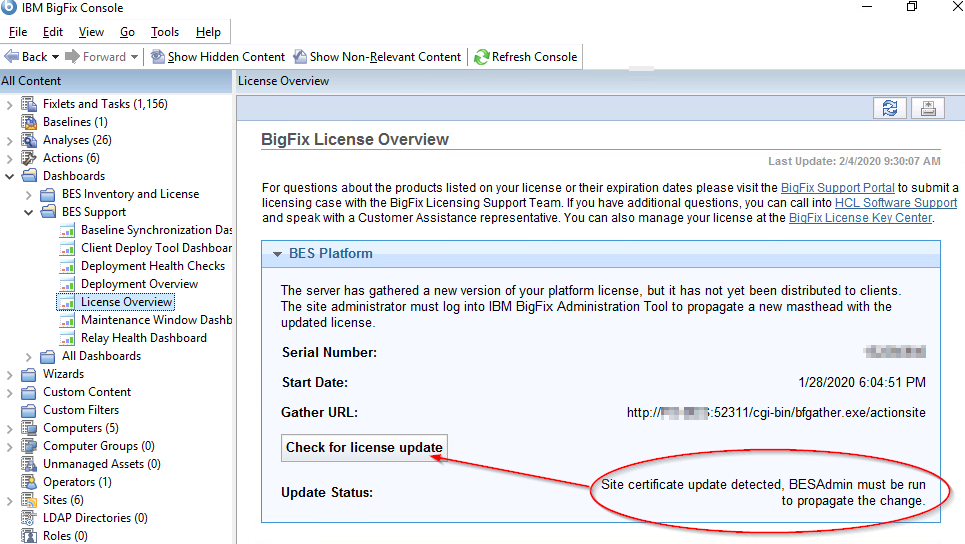The image size is (965, 544).
Task: Select the Dashboards folder icon
Action: coord(29,176)
